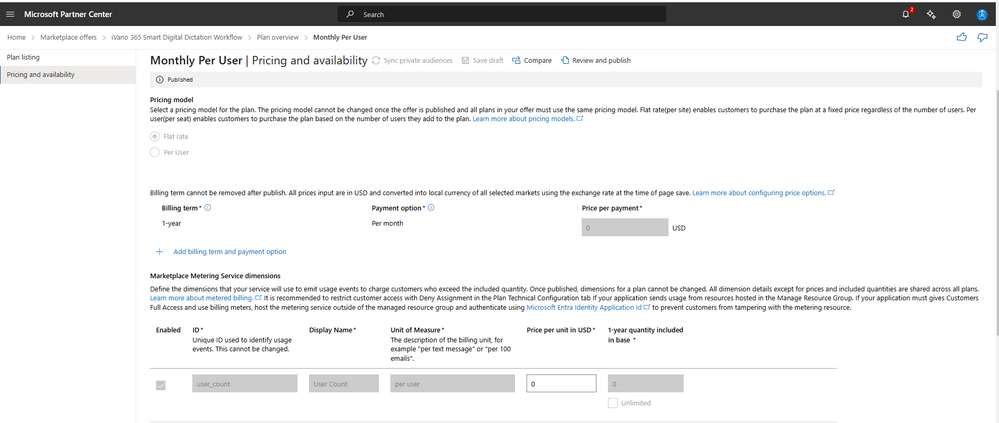Click Add billing term and payment option
999x423 pixels.
click(230, 252)
